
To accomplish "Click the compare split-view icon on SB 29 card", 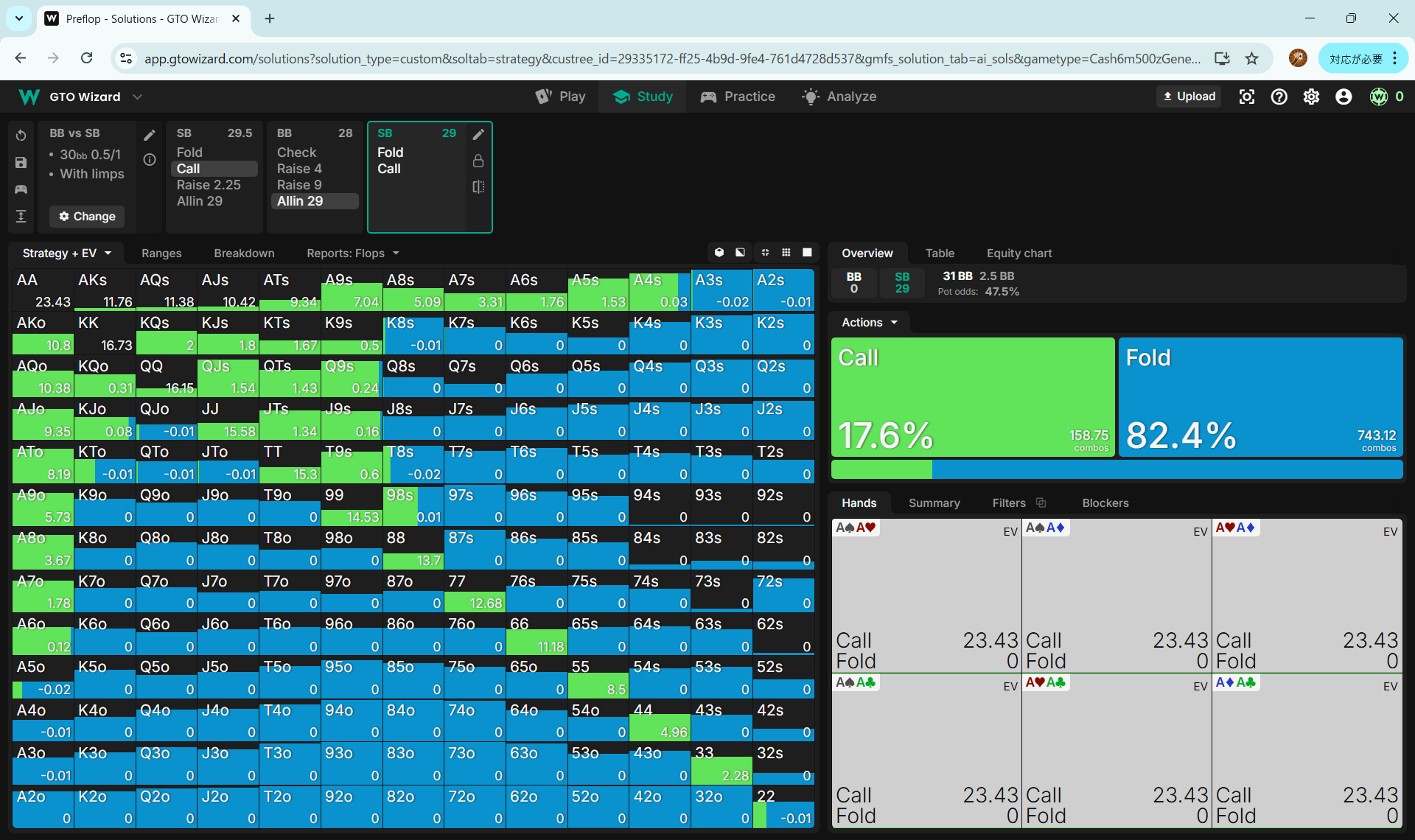I will 478,187.
